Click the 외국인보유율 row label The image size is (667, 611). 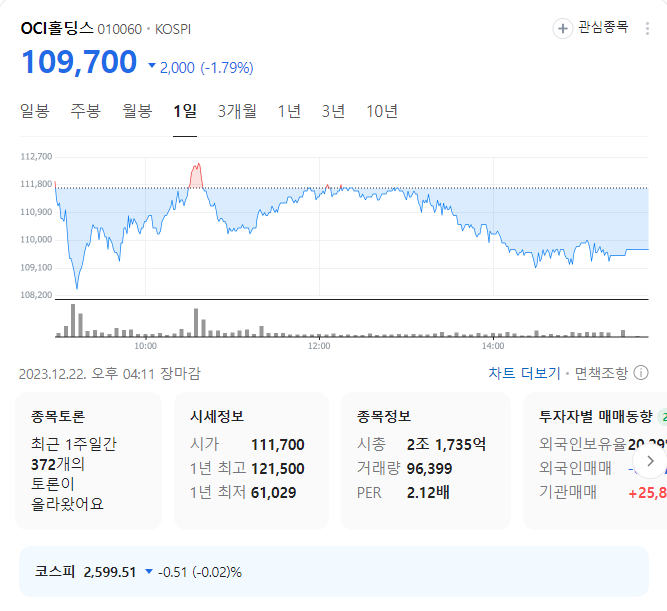pos(583,444)
